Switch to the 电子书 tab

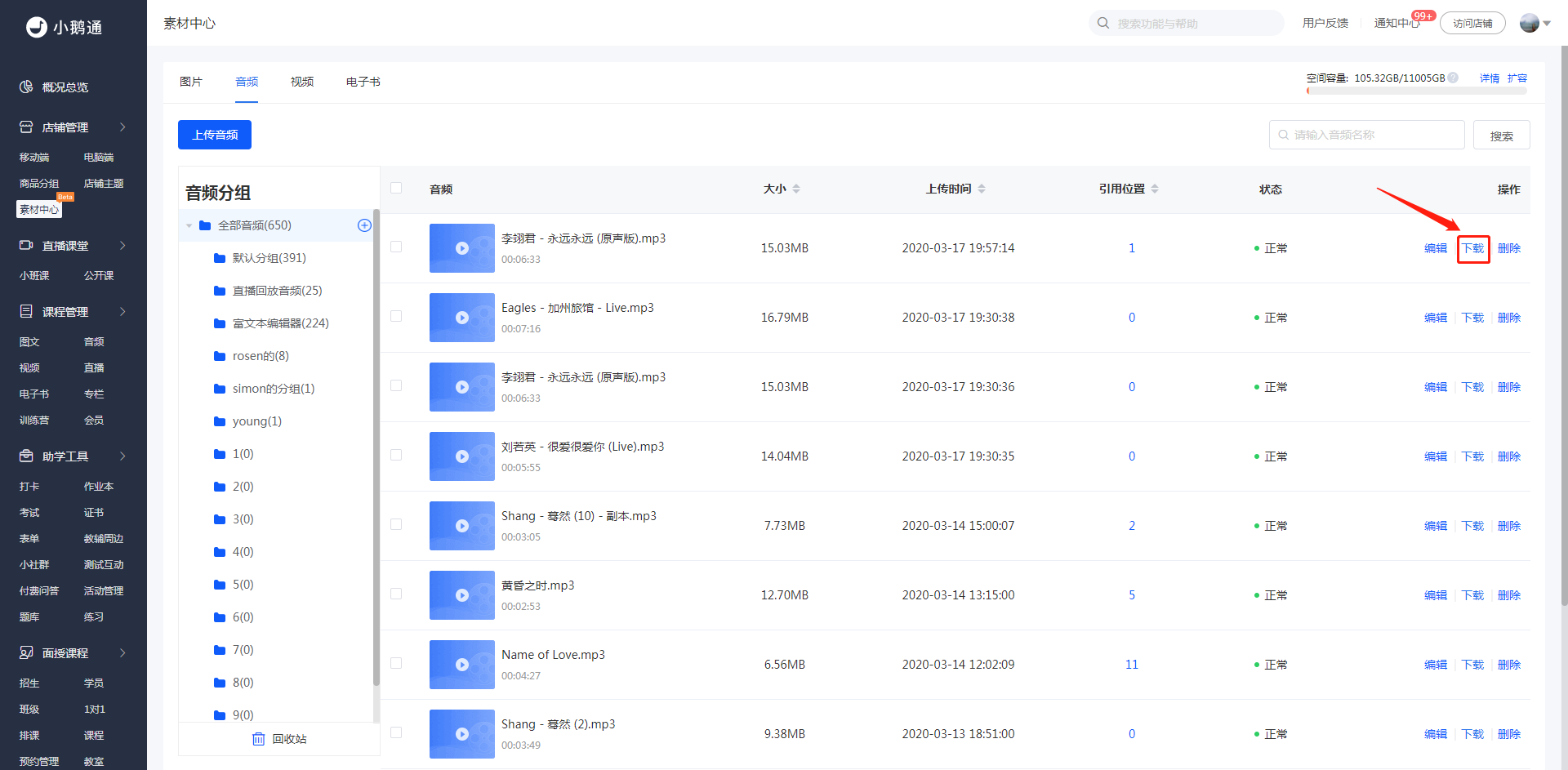click(363, 82)
